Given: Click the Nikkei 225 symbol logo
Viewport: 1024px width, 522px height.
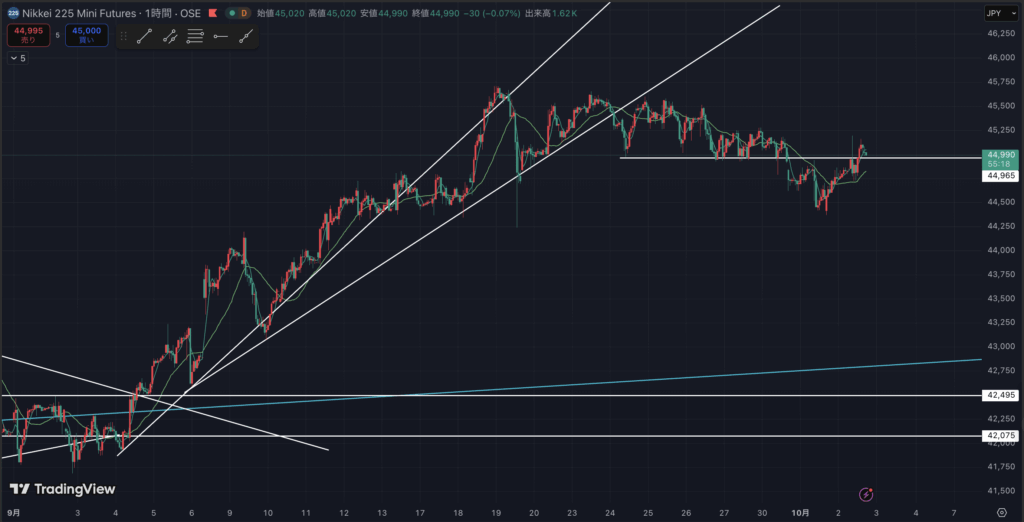Looking at the screenshot, I should (x=13, y=13).
